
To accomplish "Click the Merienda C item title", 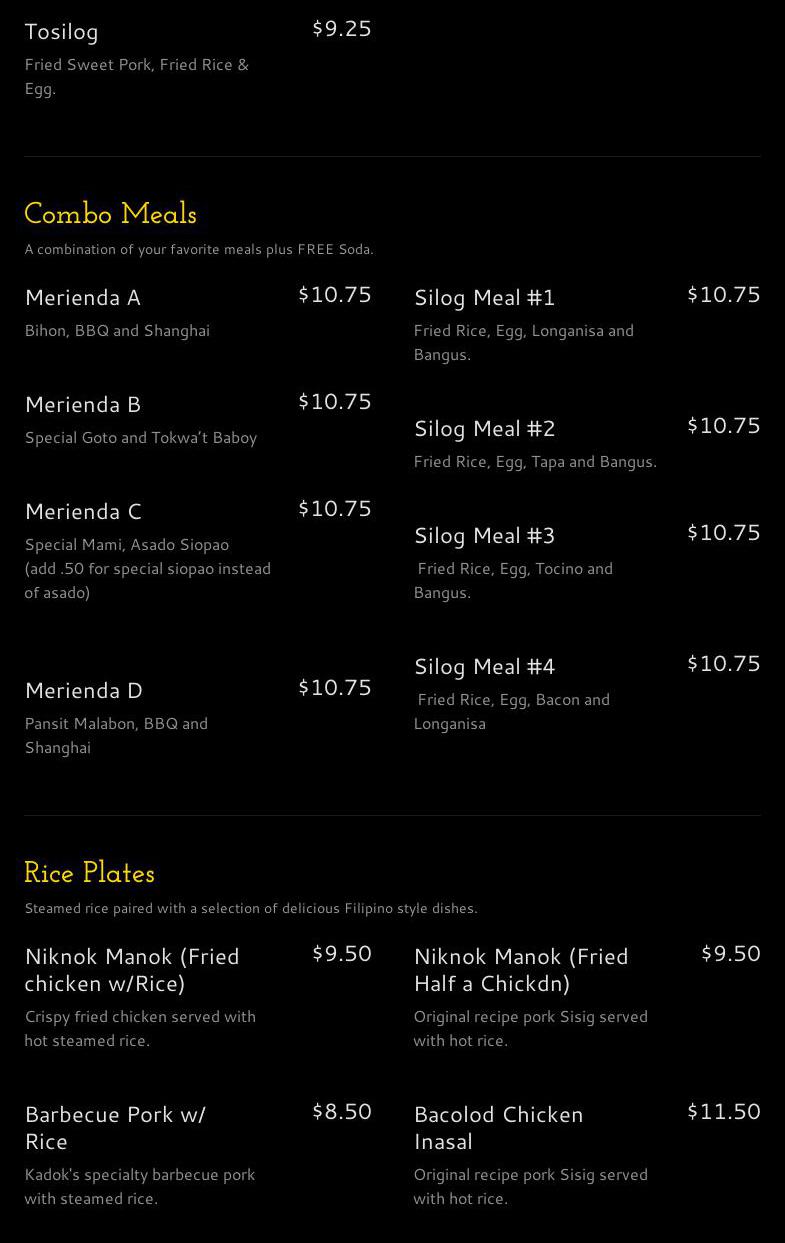I will coord(83,512).
